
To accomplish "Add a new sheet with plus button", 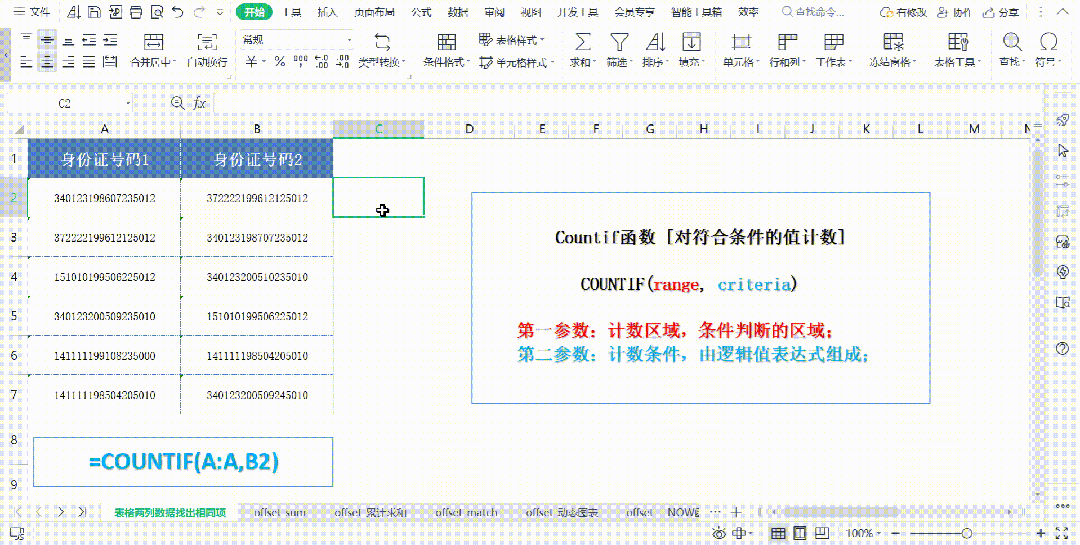I will (736, 512).
